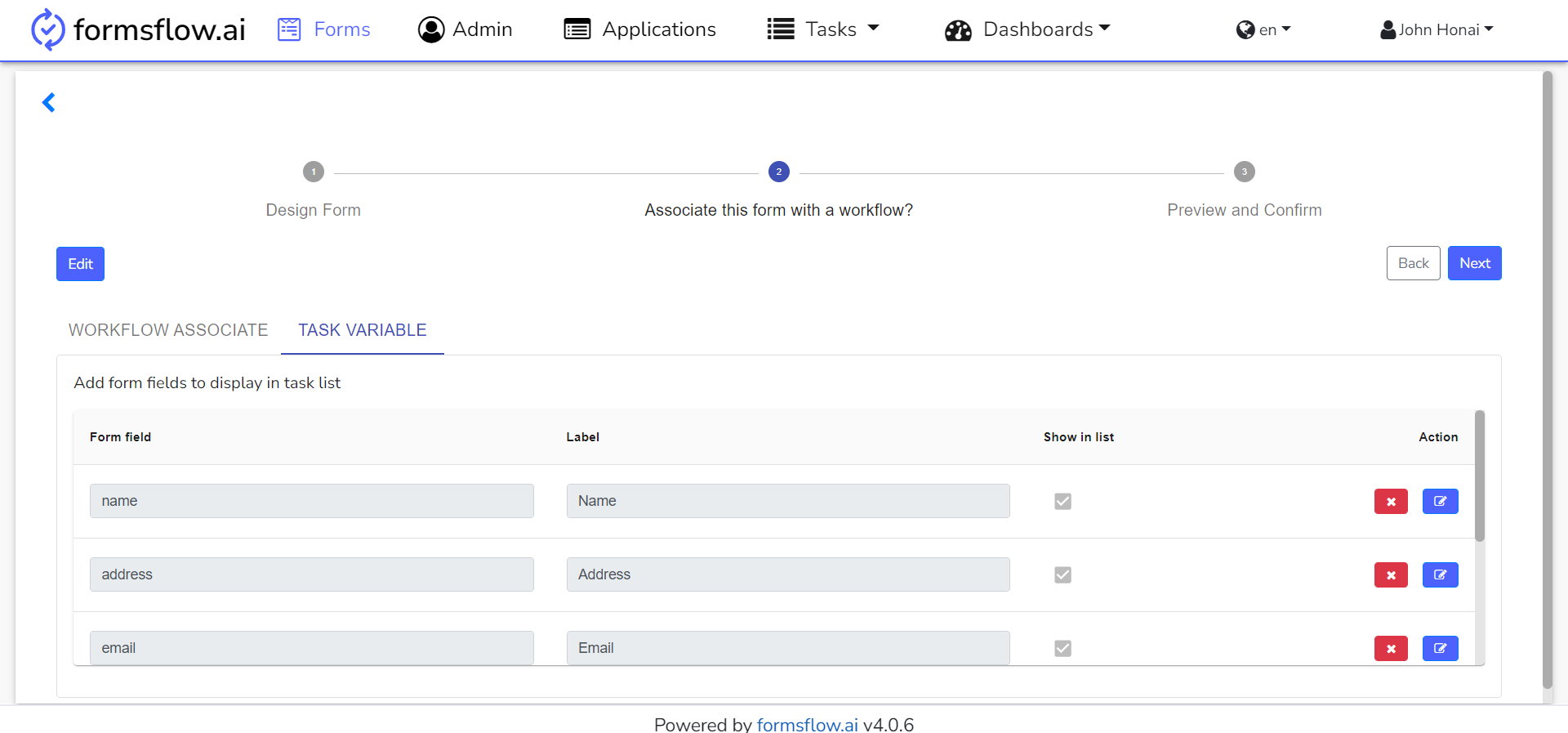Open the formsflow.ai footer link

(807, 724)
